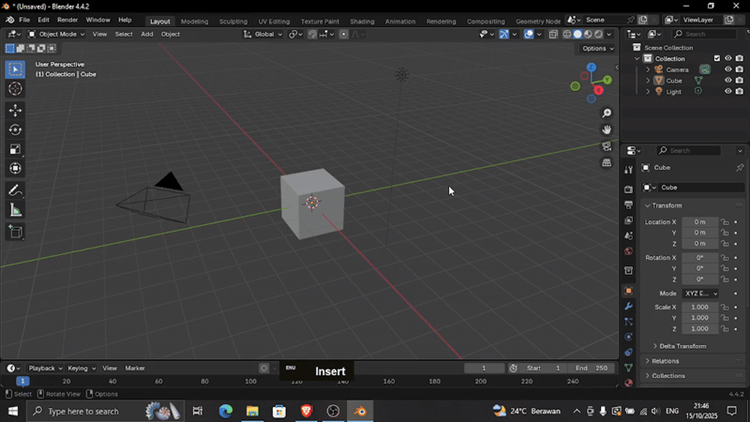Open the Object Mode dropdown
The width and height of the screenshot is (750, 422).
(x=54, y=34)
